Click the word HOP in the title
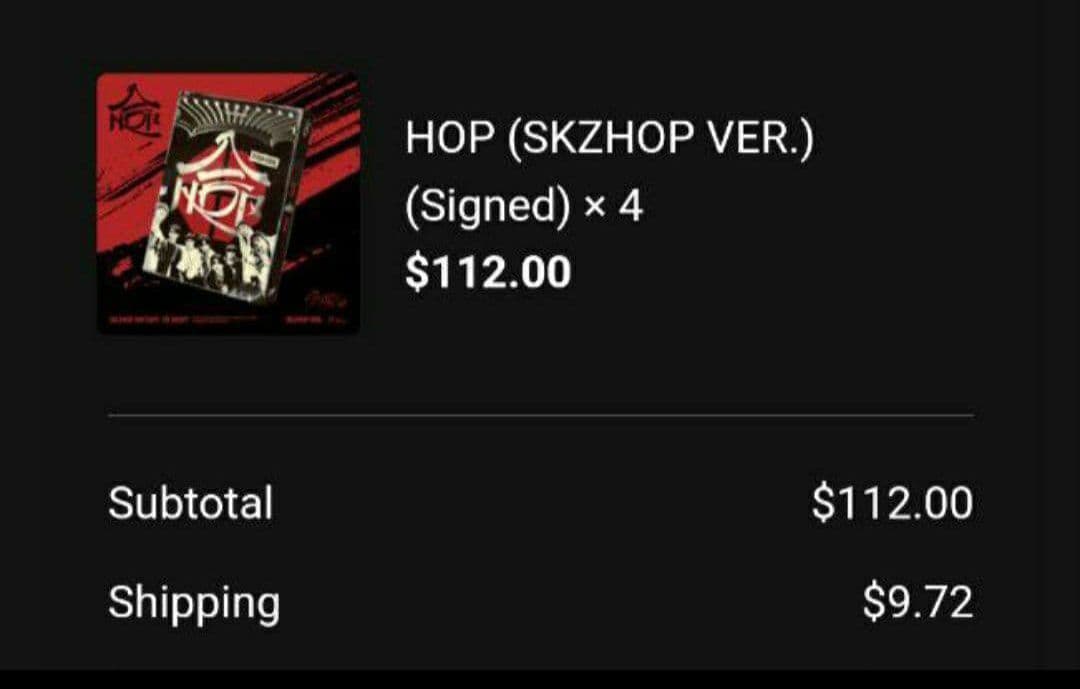This screenshot has height=689, width=1080. 450,137
